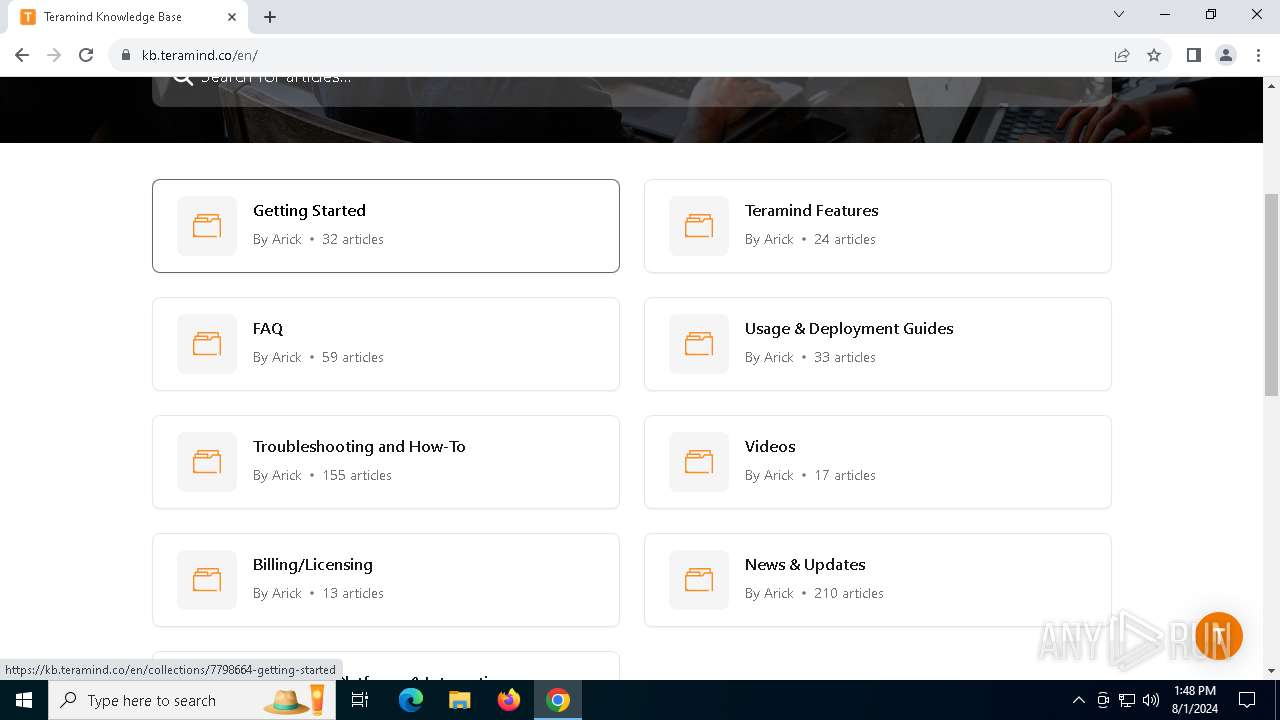Open the volume control in system tray
The image size is (1280, 720).
tap(1151, 700)
